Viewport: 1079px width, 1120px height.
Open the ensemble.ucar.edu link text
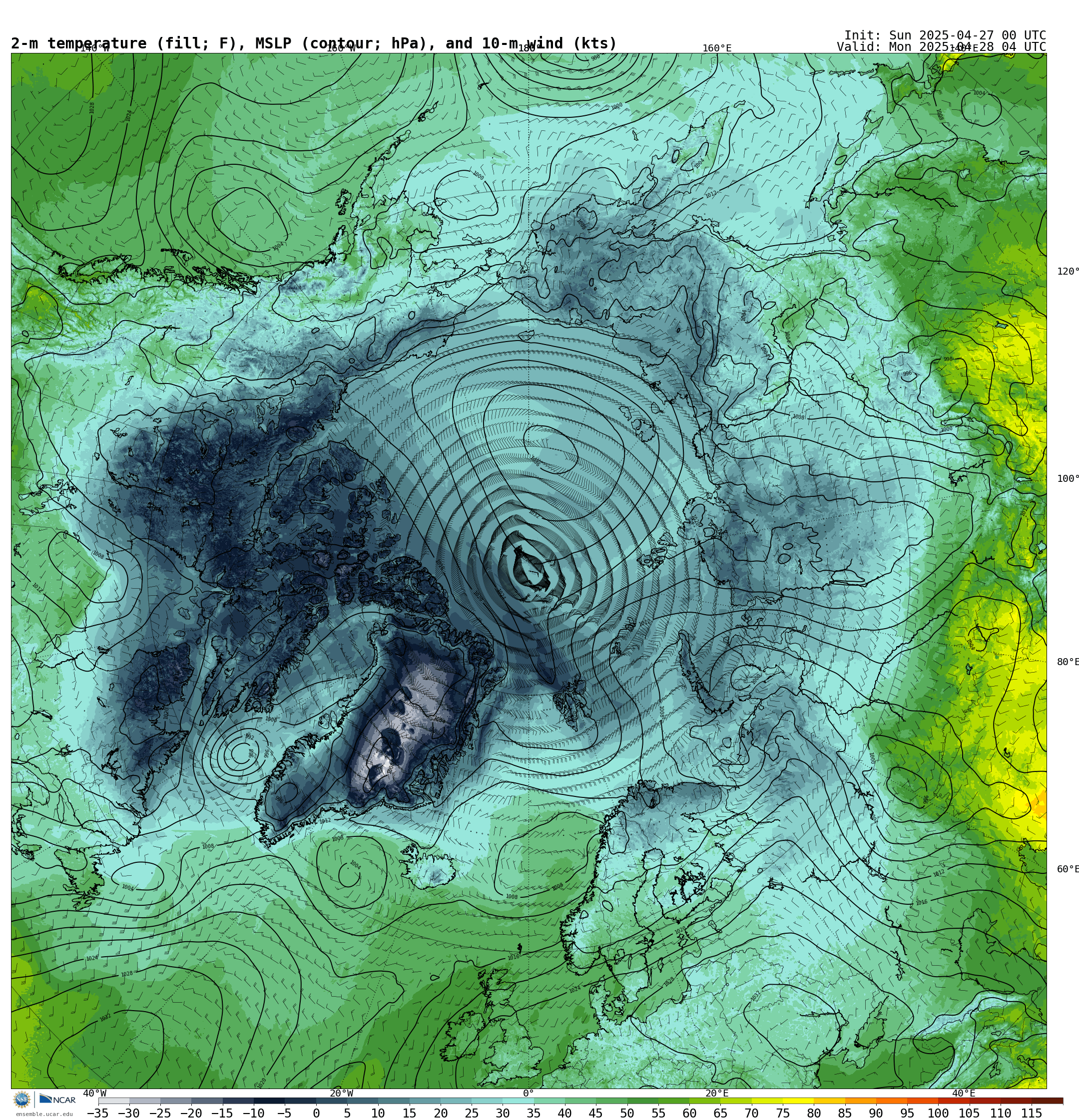tap(44, 1114)
